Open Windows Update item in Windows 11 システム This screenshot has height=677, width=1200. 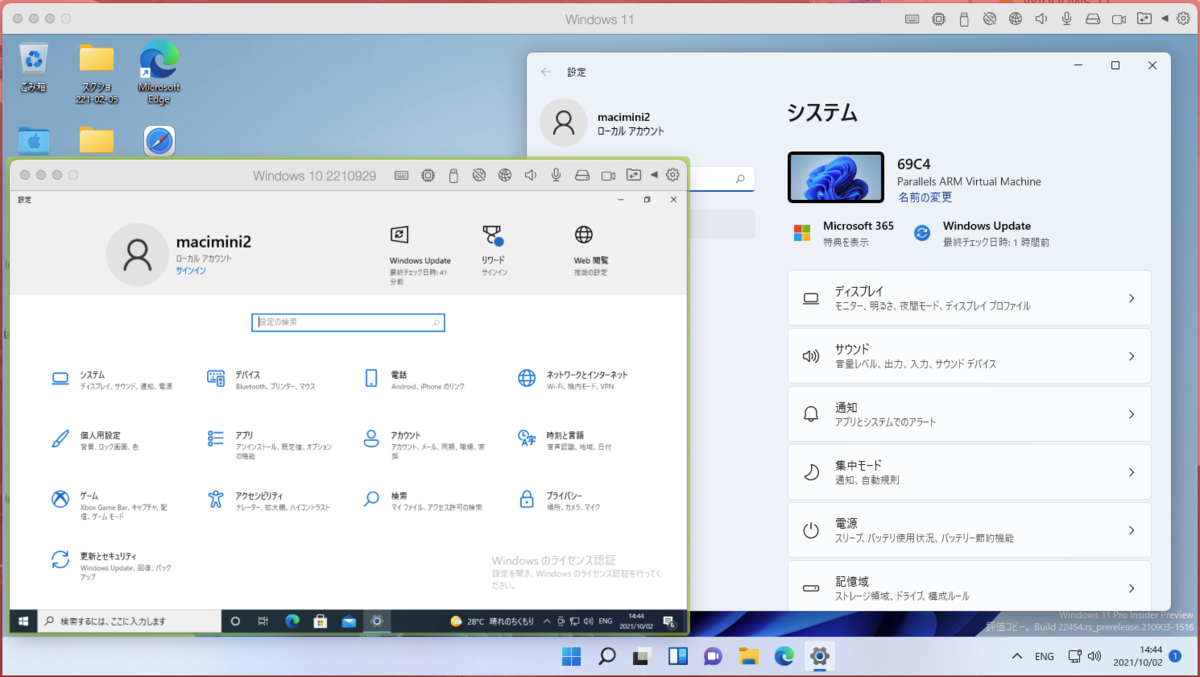tap(982, 233)
